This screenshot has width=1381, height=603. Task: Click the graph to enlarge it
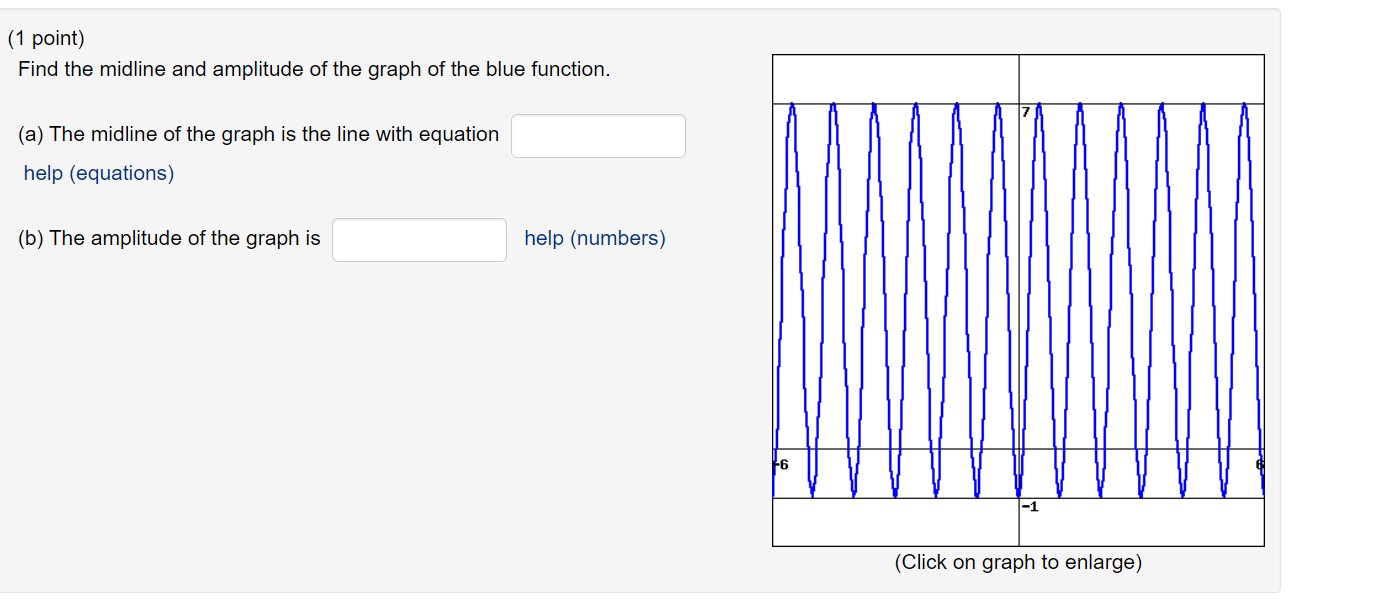pyautogui.click(x=1016, y=300)
